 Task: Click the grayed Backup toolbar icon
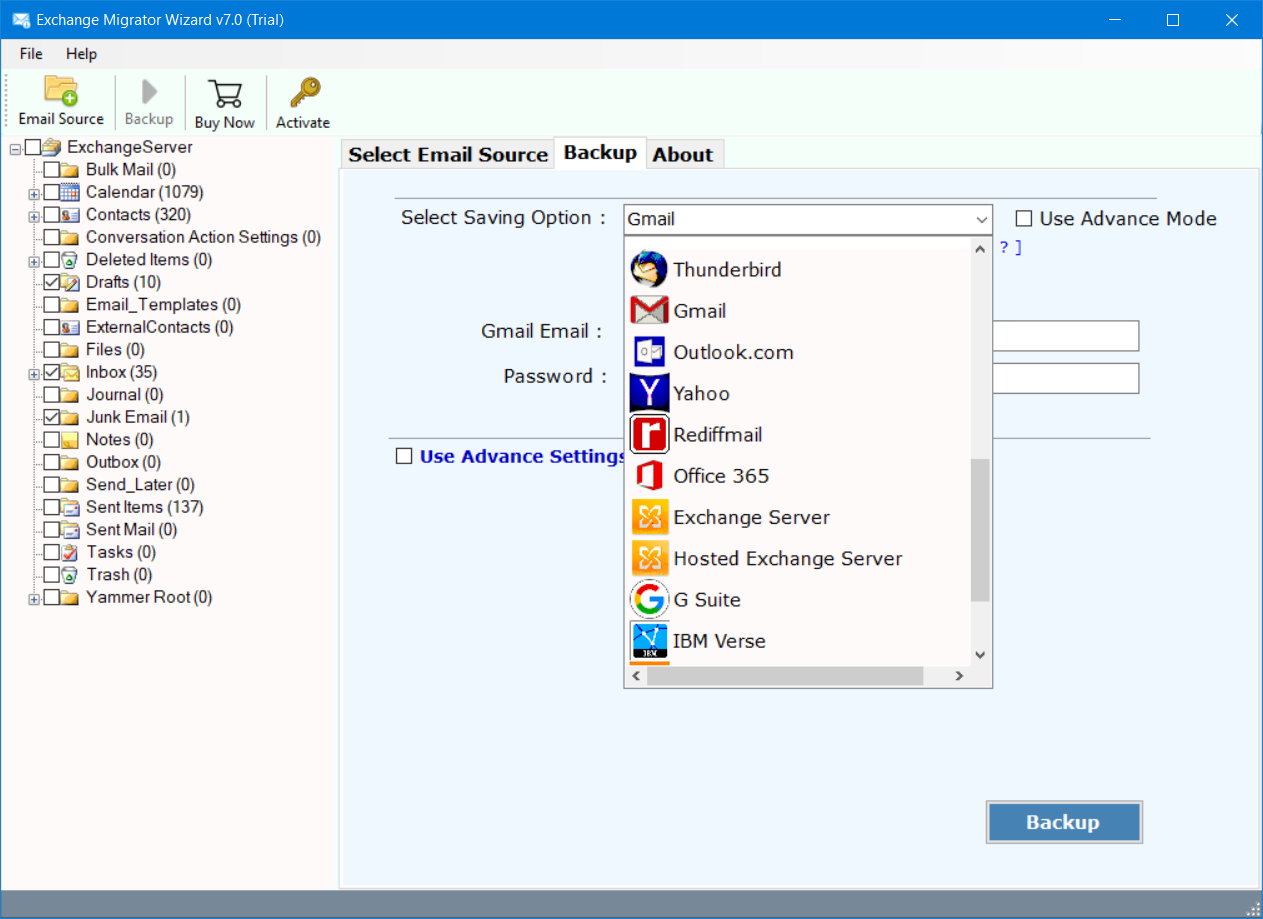point(149,92)
